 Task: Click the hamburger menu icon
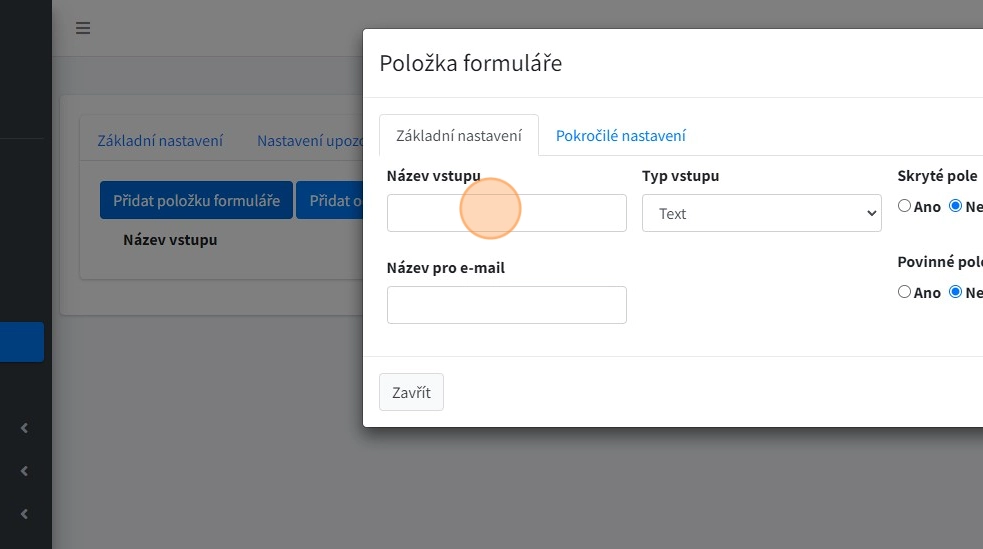83,28
